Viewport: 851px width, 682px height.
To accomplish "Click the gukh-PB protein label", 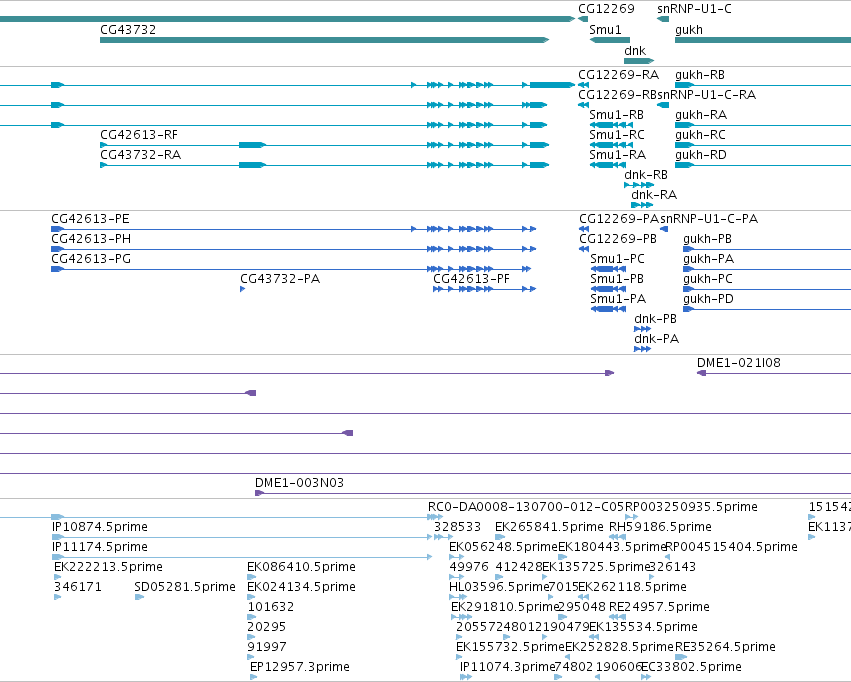I will pos(707,239).
